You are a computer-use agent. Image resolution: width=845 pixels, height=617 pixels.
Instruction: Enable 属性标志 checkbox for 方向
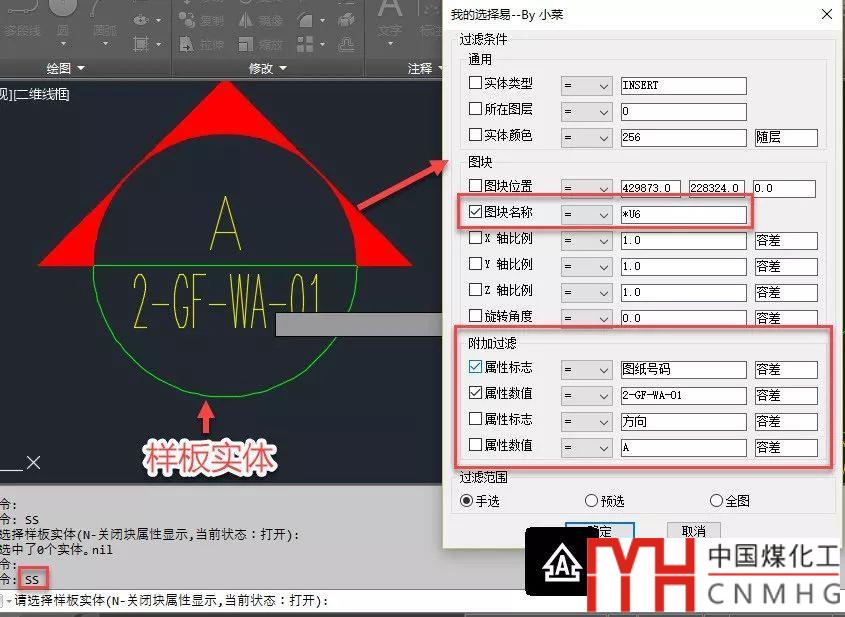click(475, 419)
